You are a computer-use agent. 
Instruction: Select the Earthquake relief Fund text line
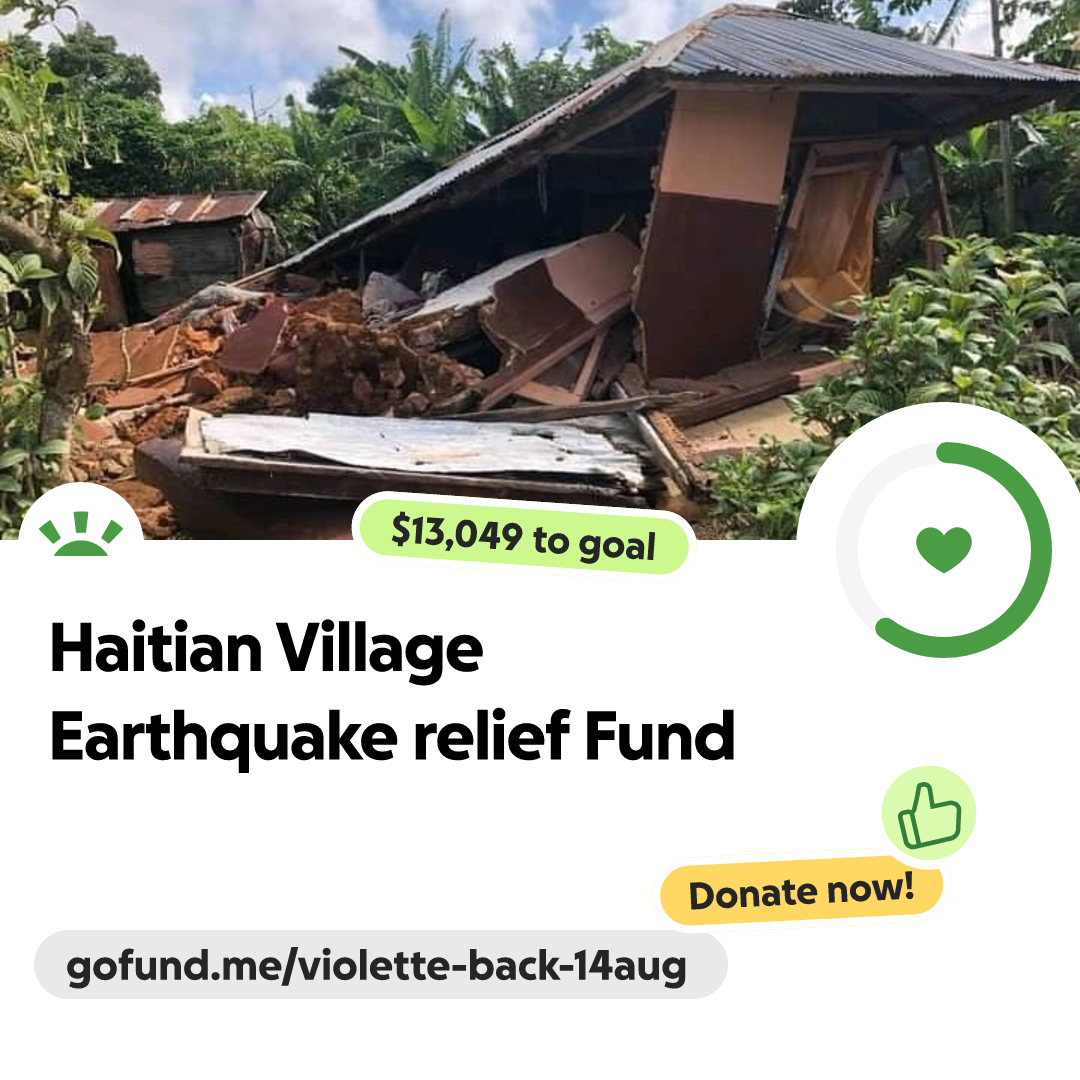click(x=393, y=737)
